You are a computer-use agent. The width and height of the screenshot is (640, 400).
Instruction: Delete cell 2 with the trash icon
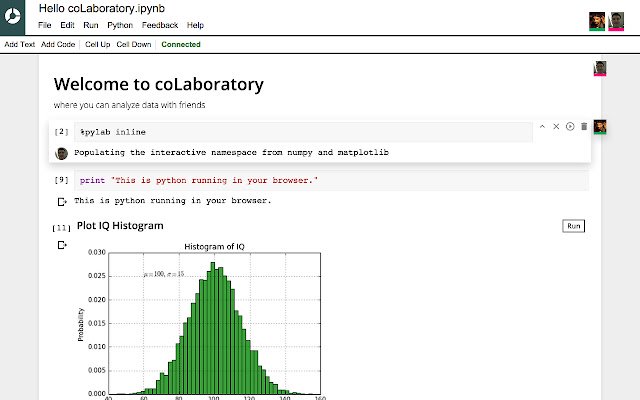584,127
